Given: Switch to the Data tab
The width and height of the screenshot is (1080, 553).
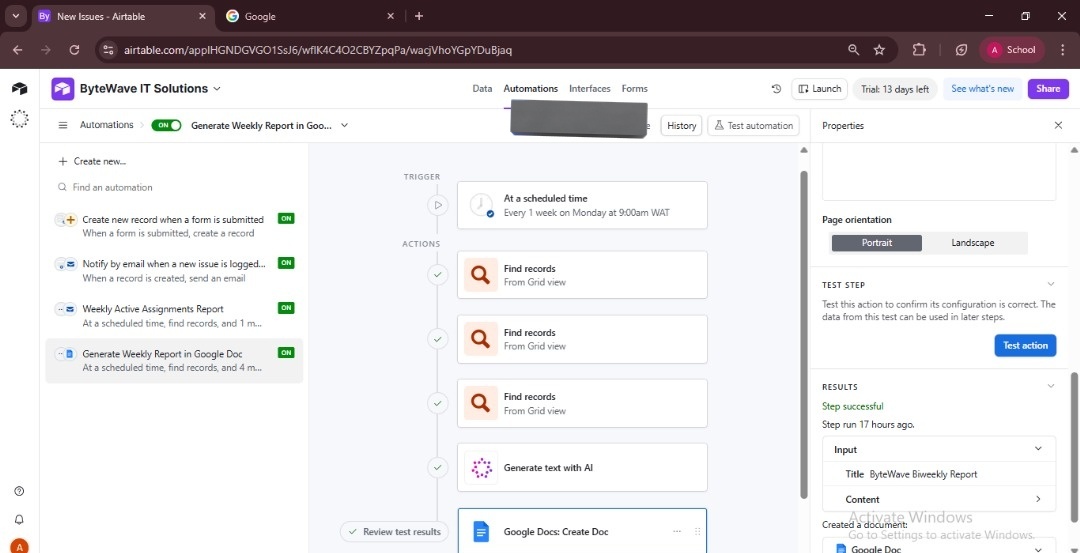Looking at the screenshot, I should 482,89.
